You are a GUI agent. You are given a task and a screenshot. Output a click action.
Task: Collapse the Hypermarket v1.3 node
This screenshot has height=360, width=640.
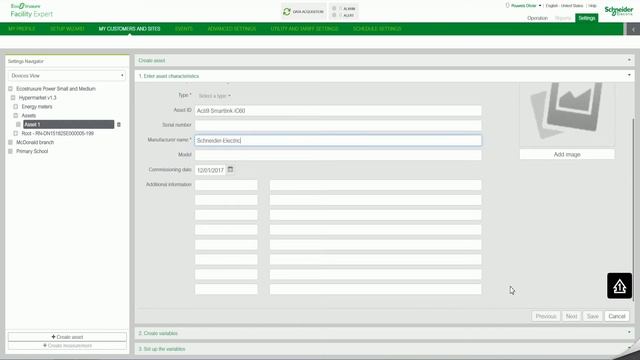[x=13, y=98]
